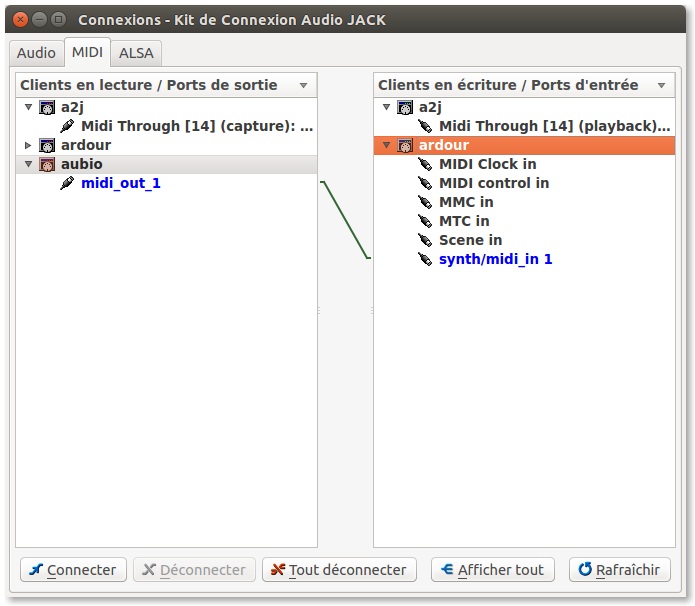The width and height of the screenshot is (695, 606).
Task: Switch to the Audio tab
Action: (x=36, y=53)
